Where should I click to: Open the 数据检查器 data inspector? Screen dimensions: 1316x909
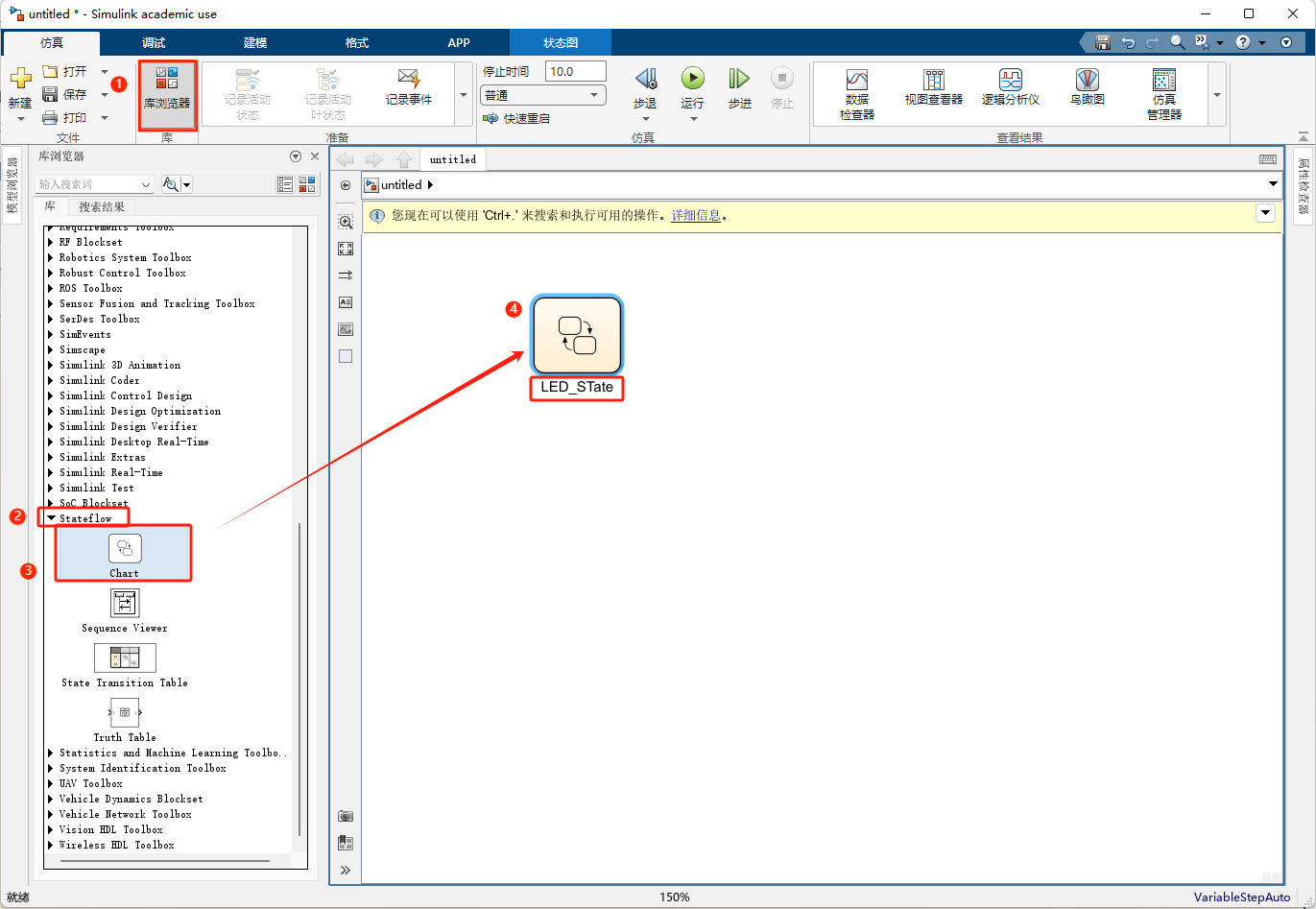pyautogui.click(x=857, y=94)
